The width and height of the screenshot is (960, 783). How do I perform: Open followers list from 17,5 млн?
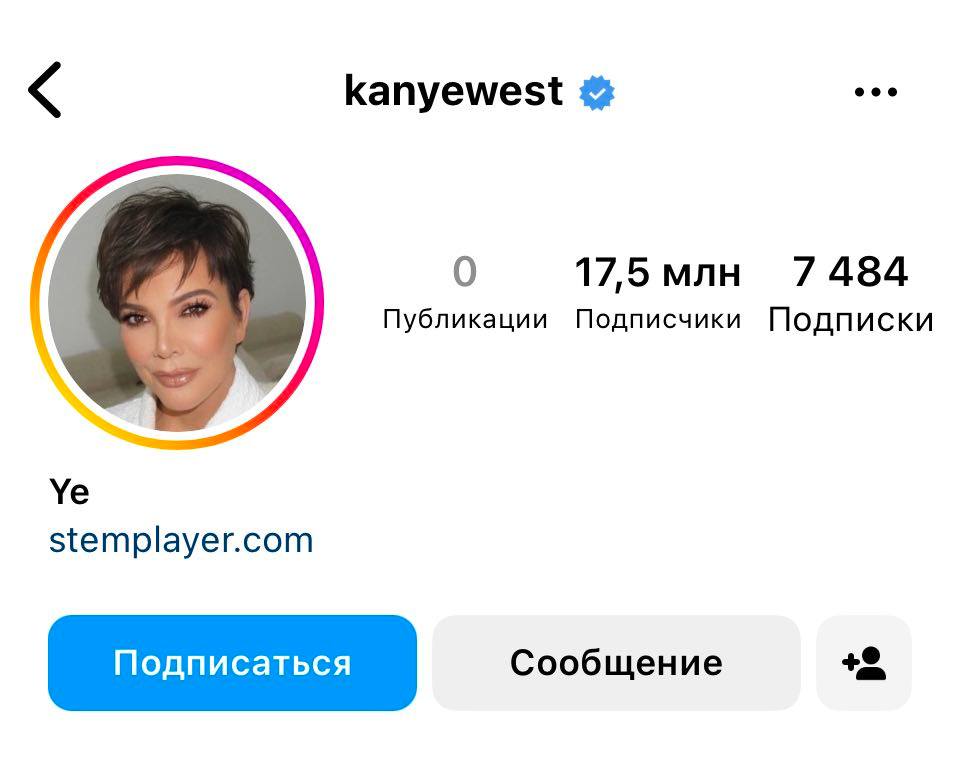[658, 272]
